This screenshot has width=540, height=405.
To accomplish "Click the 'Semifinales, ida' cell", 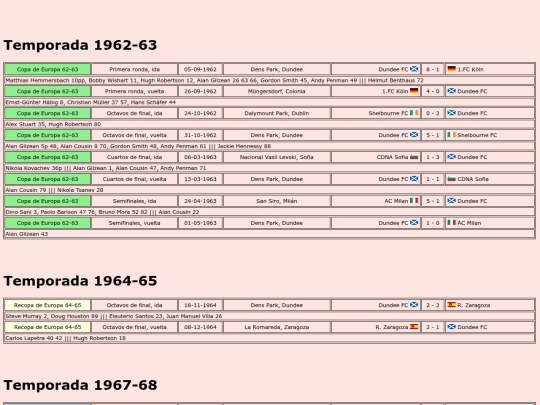I will [x=134, y=201].
